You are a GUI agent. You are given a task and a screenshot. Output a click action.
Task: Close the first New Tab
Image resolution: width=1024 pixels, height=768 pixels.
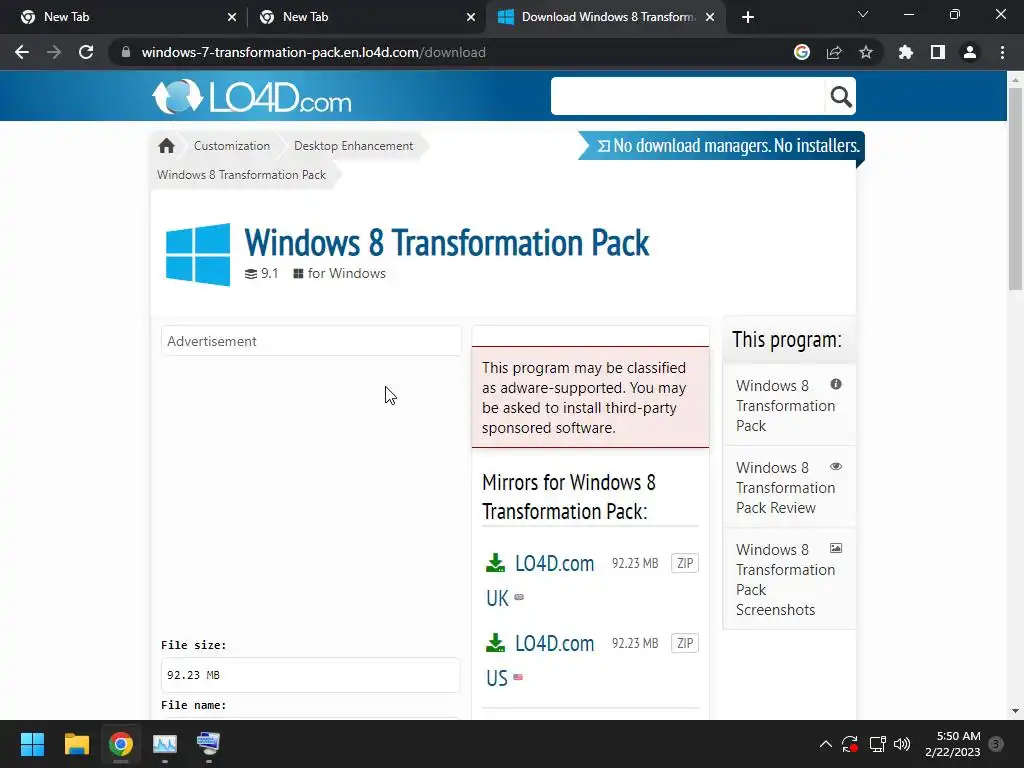pyautogui.click(x=232, y=17)
